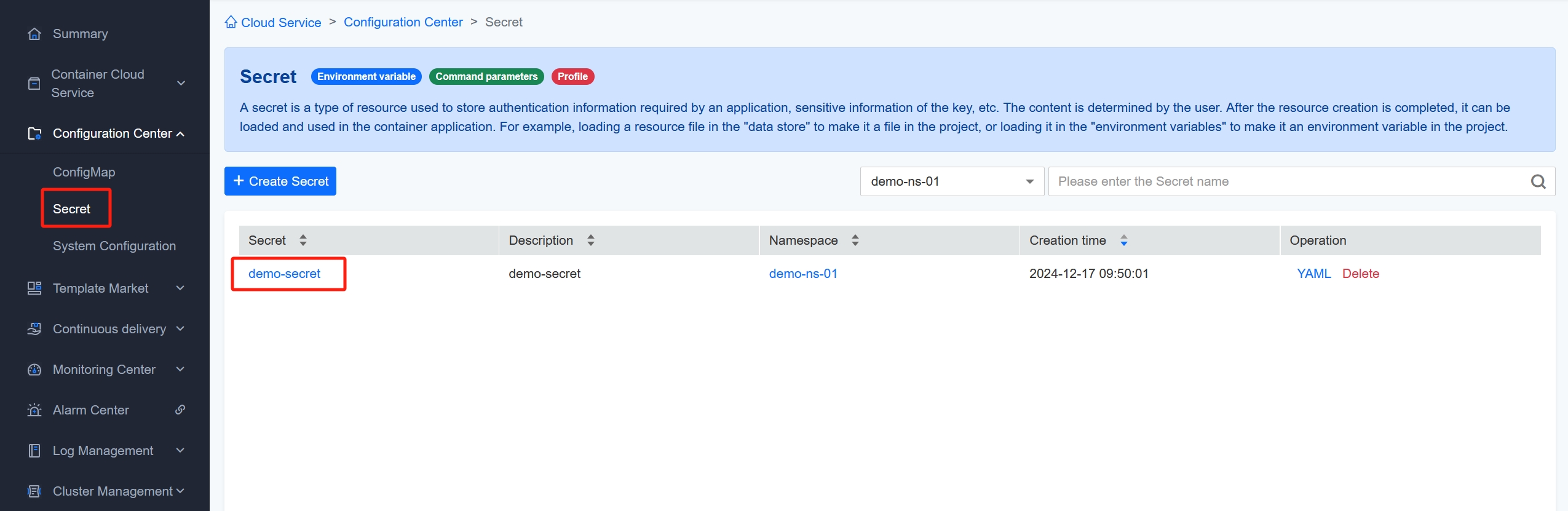1568x511 pixels.
Task: Click the Continuous delivery icon
Action: point(34,329)
